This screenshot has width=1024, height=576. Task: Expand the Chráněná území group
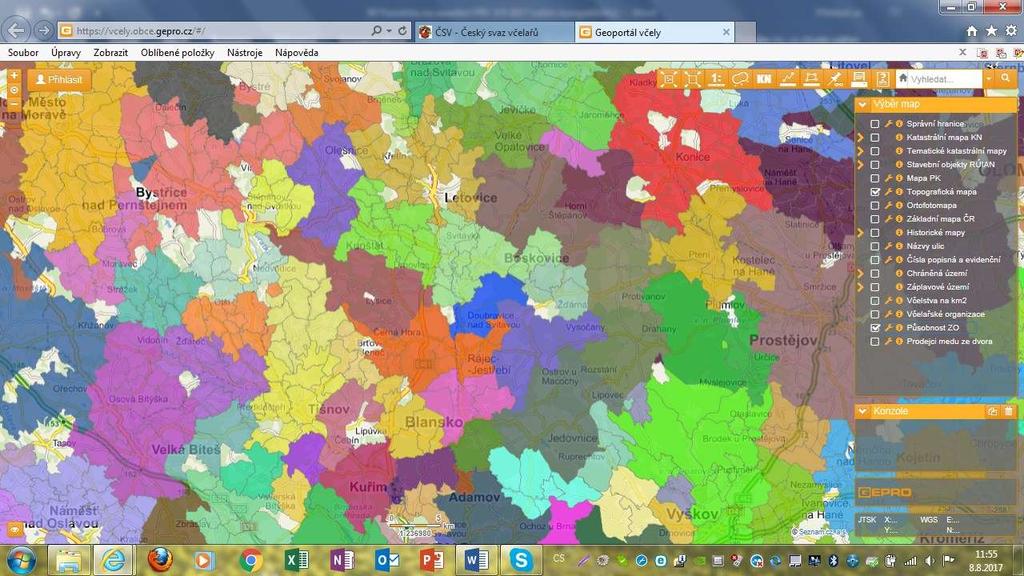click(x=861, y=274)
